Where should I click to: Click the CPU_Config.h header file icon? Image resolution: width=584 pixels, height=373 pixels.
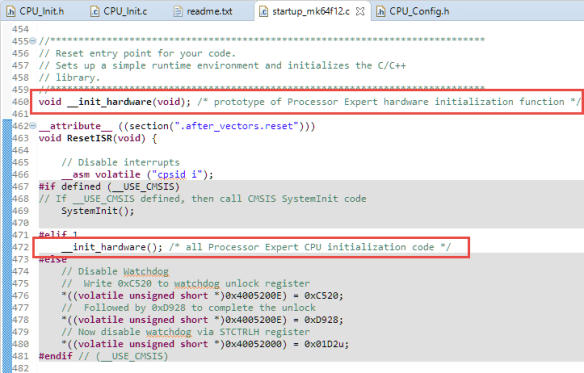[380, 12]
